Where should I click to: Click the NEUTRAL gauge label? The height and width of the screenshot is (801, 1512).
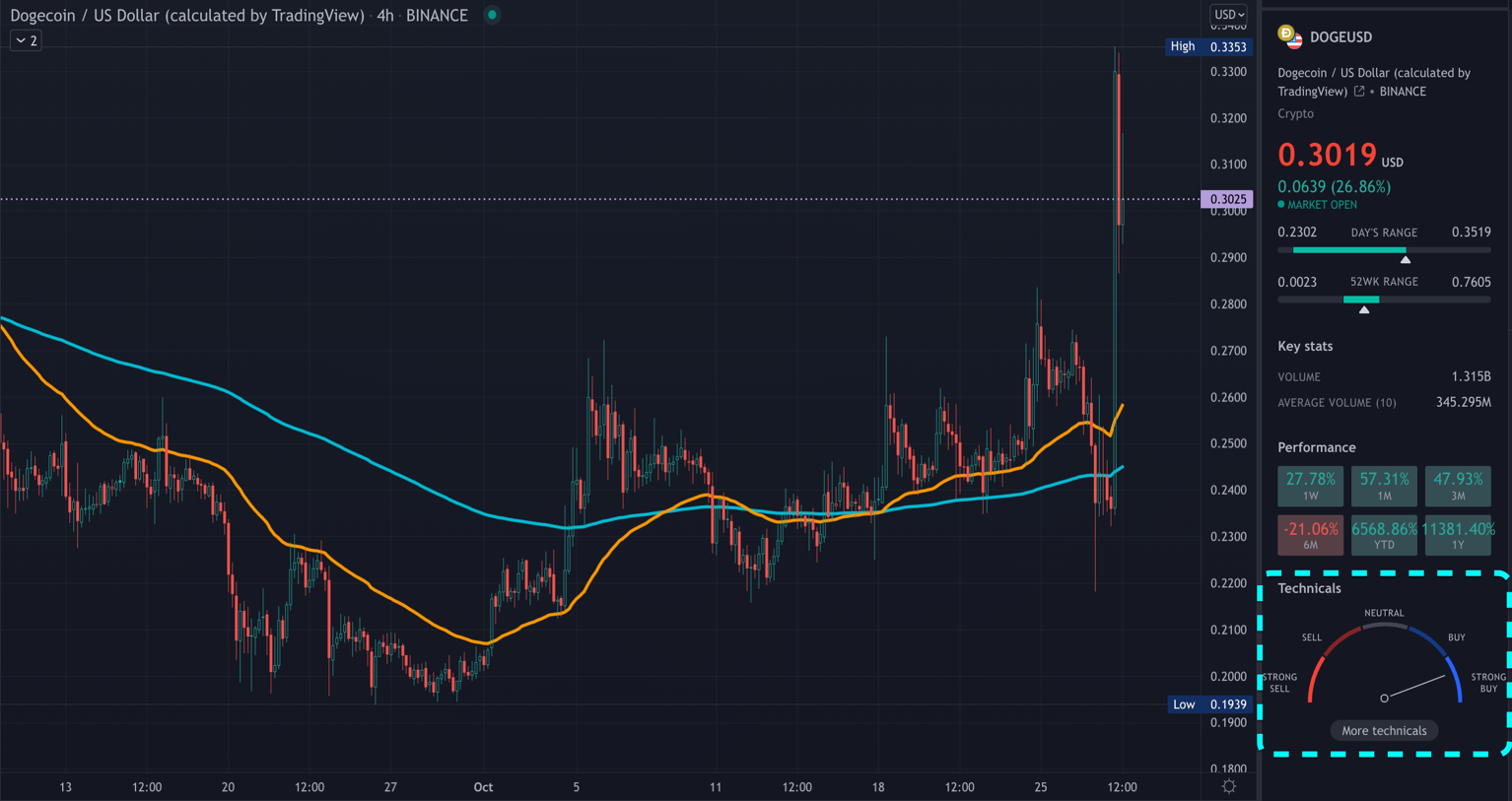tap(1384, 613)
